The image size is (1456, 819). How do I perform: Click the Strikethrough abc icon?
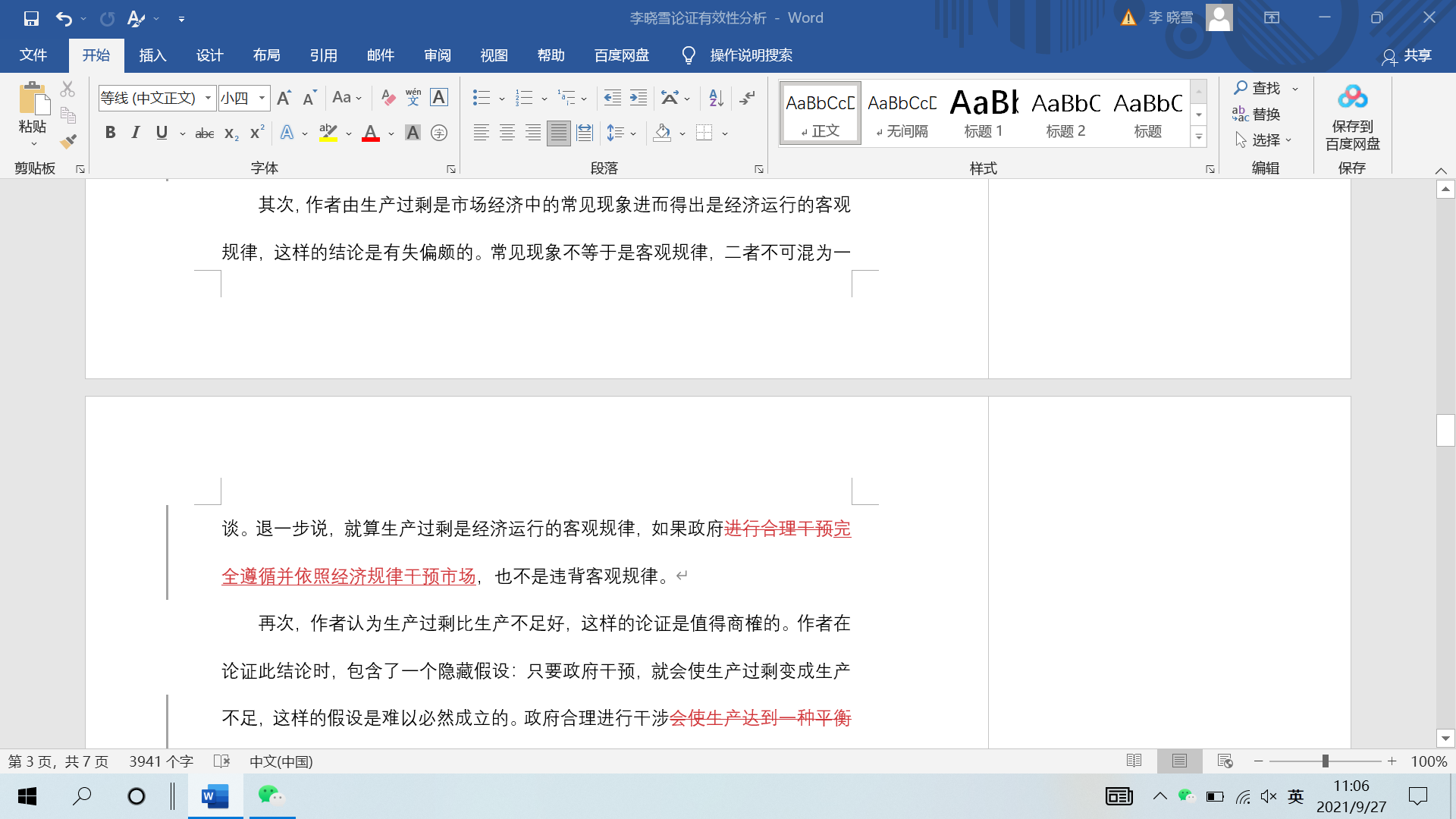coord(204,133)
